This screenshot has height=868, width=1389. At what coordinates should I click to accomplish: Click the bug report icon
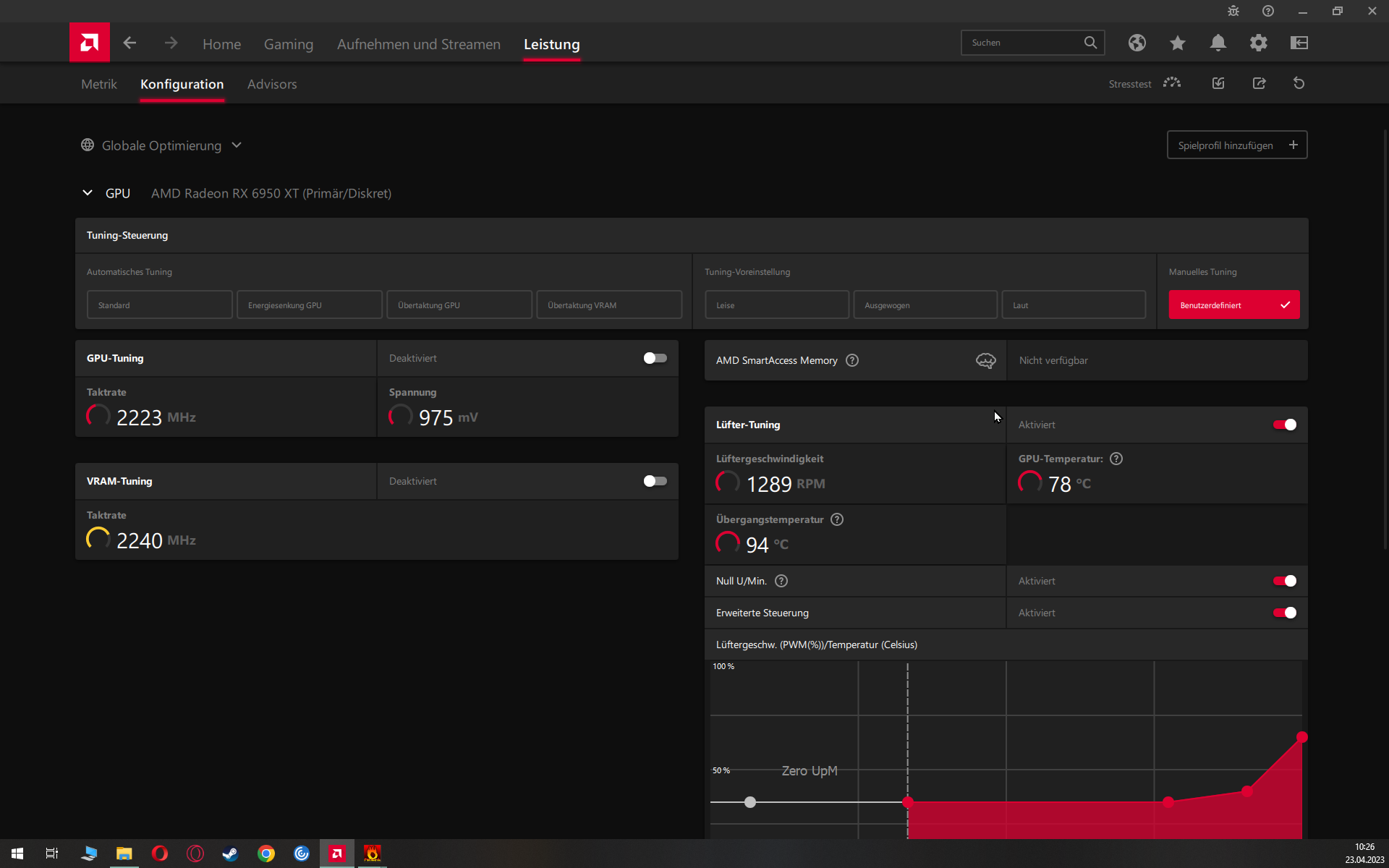(1233, 11)
